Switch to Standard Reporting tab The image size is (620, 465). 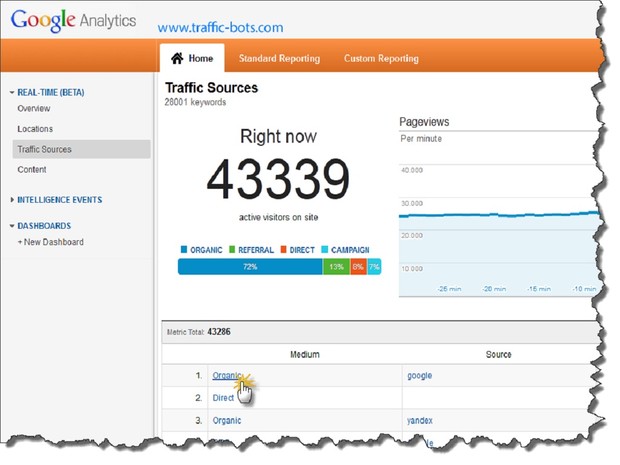click(279, 59)
